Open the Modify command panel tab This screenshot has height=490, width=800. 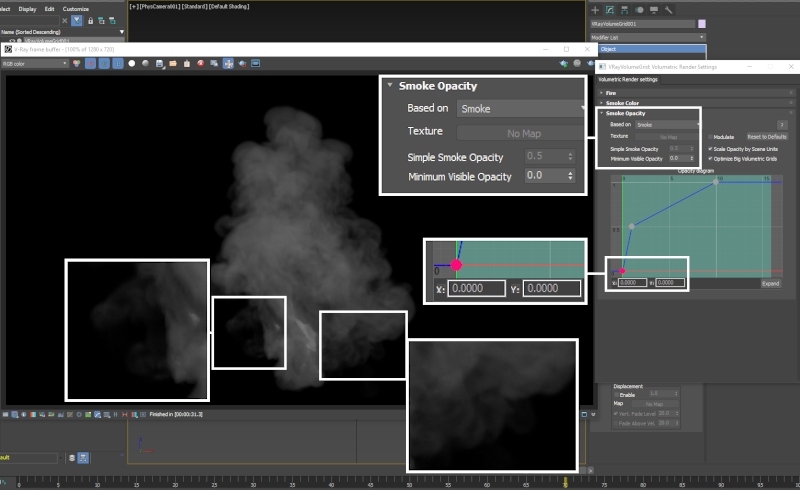click(611, 9)
